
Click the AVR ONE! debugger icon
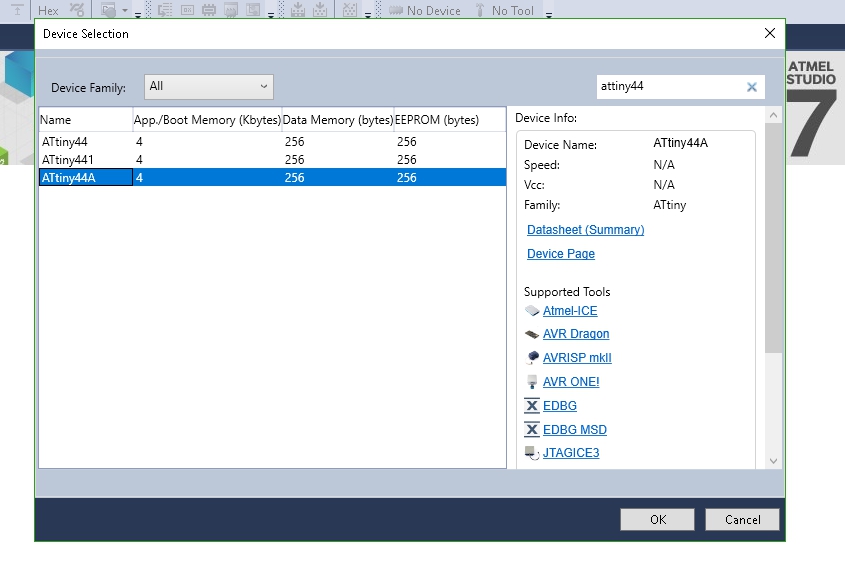[x=532, y=382]
